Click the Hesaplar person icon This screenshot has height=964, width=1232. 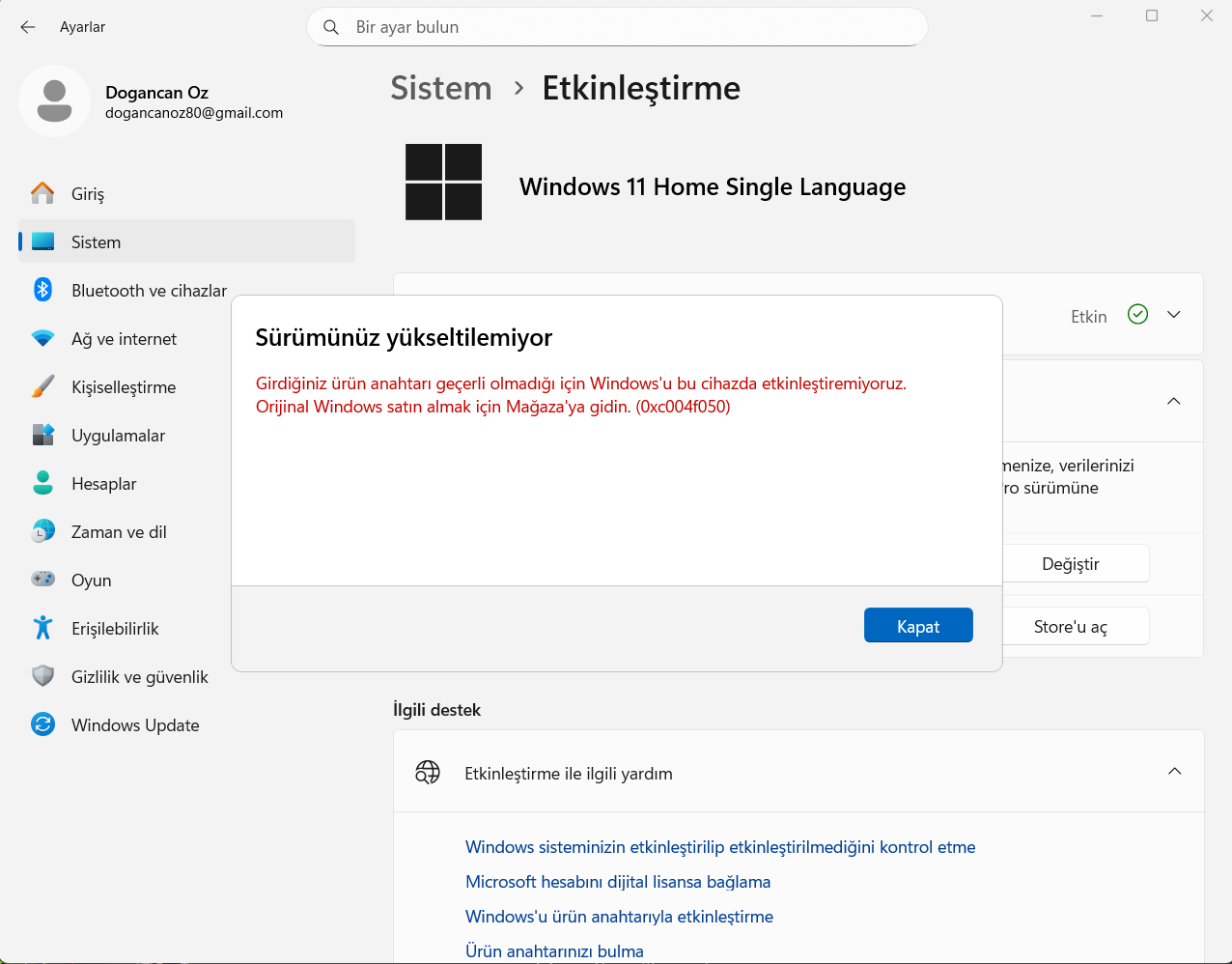click(42, 483)
